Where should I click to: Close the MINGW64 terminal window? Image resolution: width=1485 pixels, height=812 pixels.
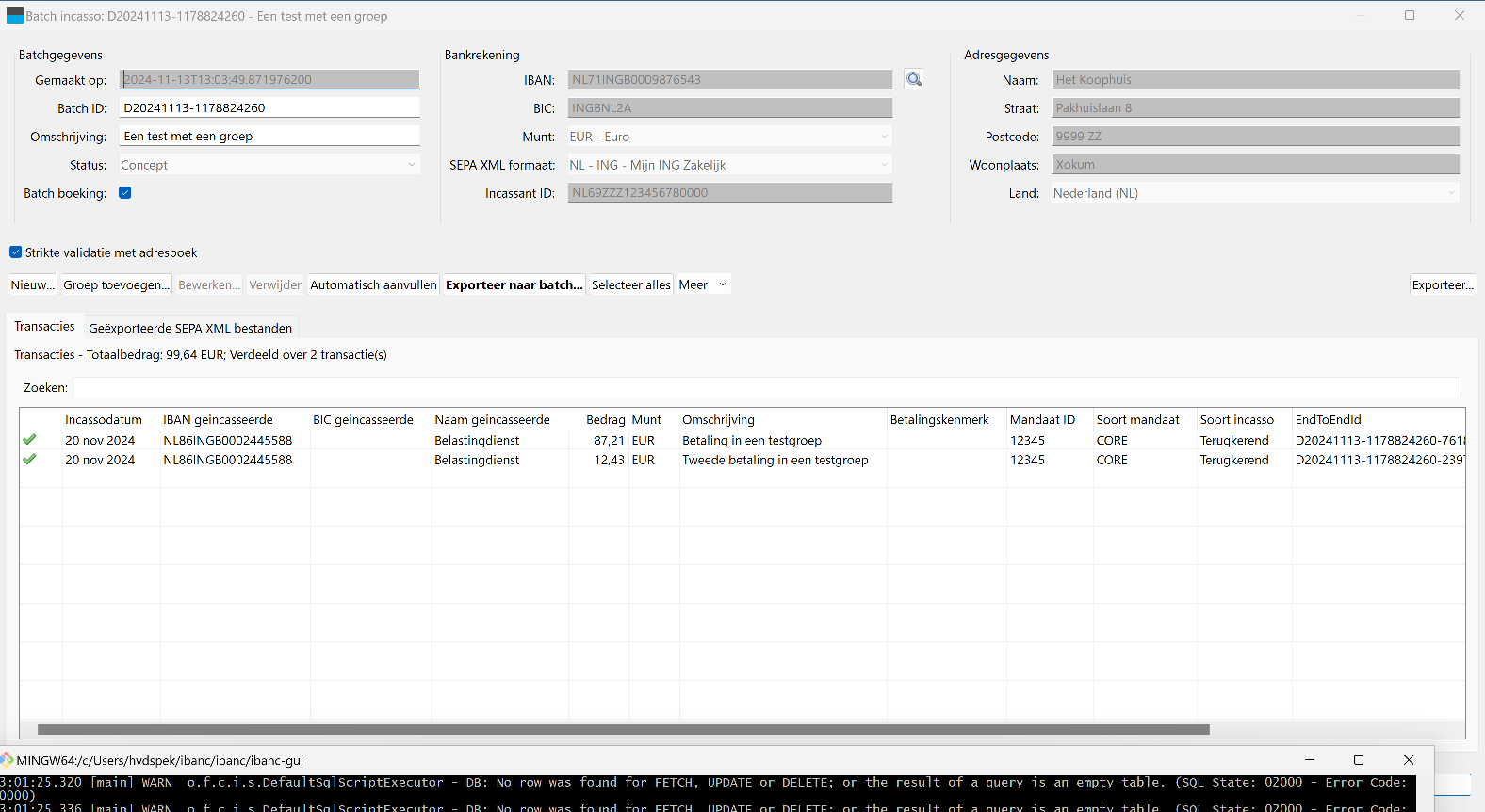pyautogui.click(x=1409, y=760)
